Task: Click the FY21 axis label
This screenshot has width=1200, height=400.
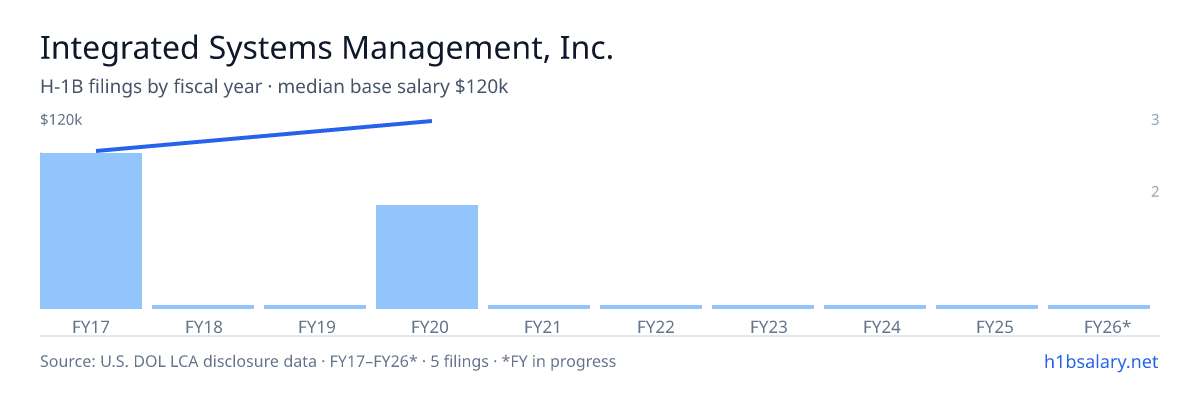Action: pyautogui.click(x=539, y=326)
